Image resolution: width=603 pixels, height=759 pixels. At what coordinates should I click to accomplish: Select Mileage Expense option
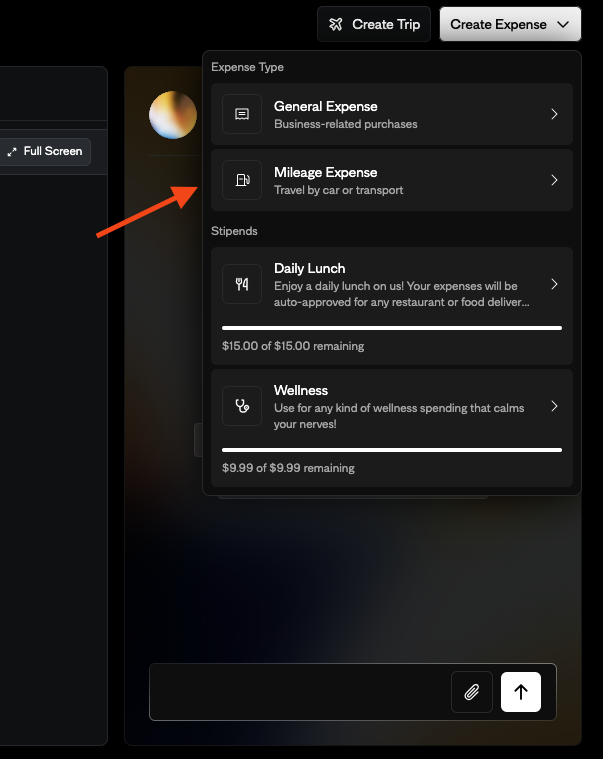pos(392,180)
